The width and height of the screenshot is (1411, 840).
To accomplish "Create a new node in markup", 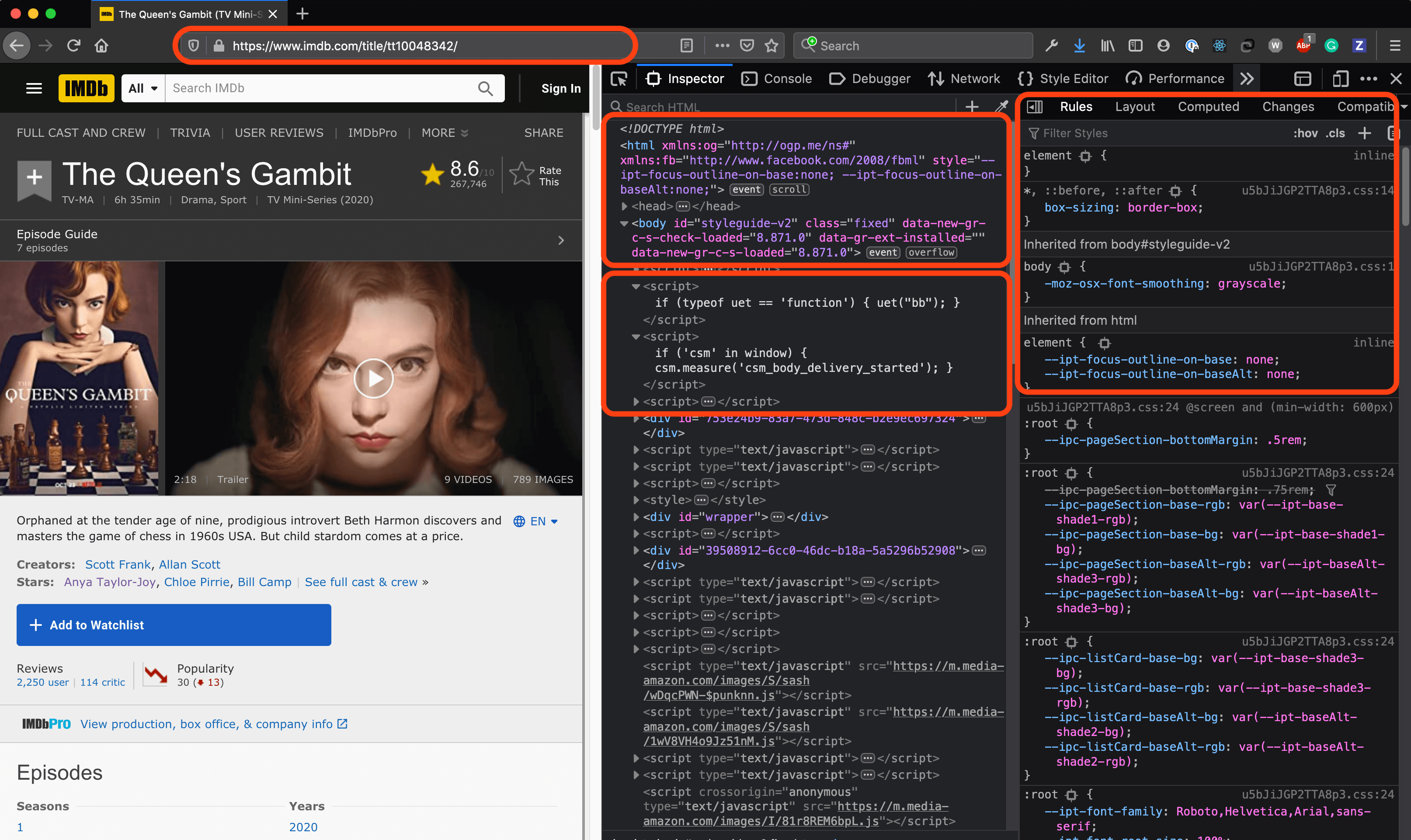I will pyautogui.click(x=972, y=106).
